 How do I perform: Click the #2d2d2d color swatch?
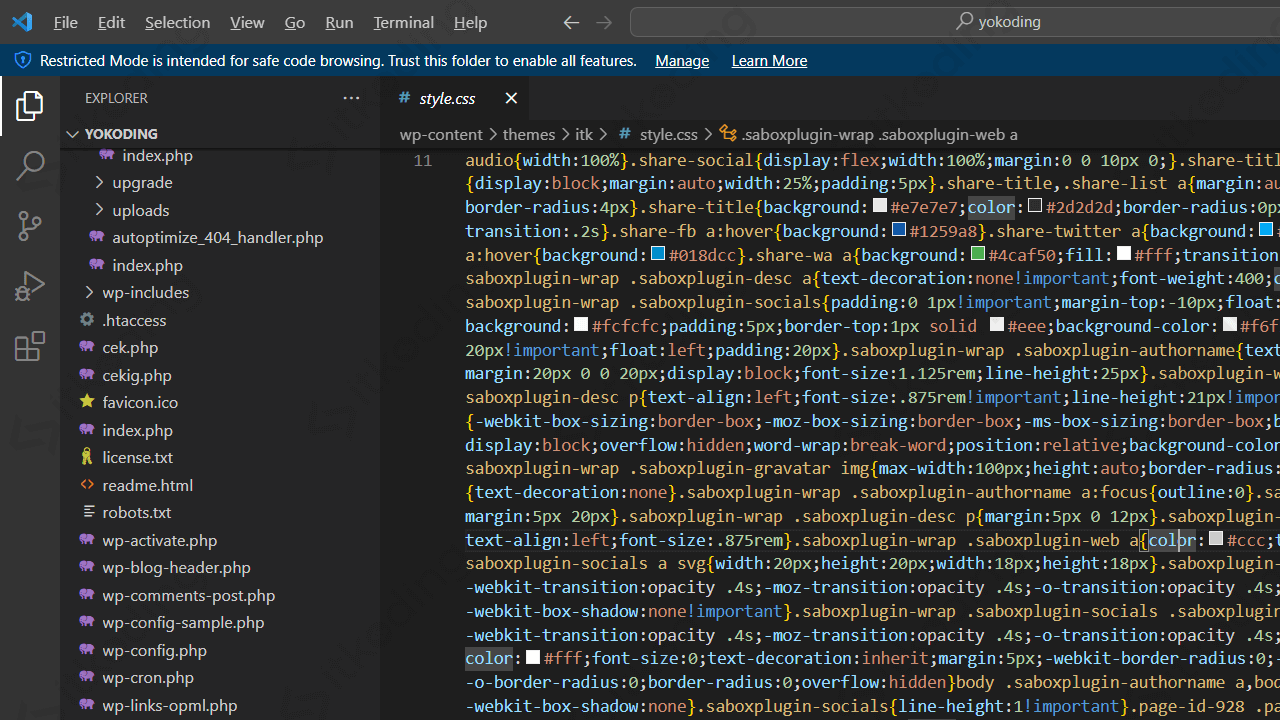[x=1035, y=206]
